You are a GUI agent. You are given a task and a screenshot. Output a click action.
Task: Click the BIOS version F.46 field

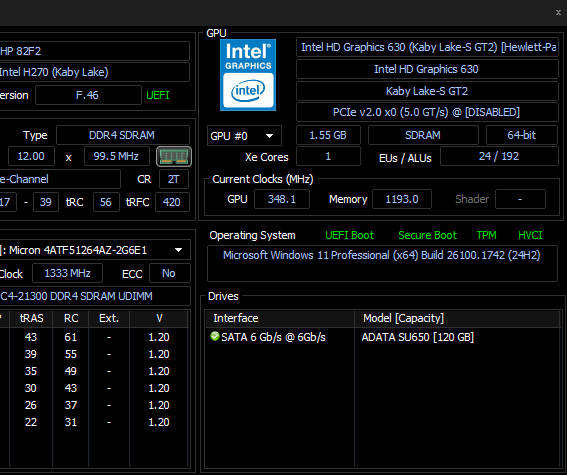88,95
